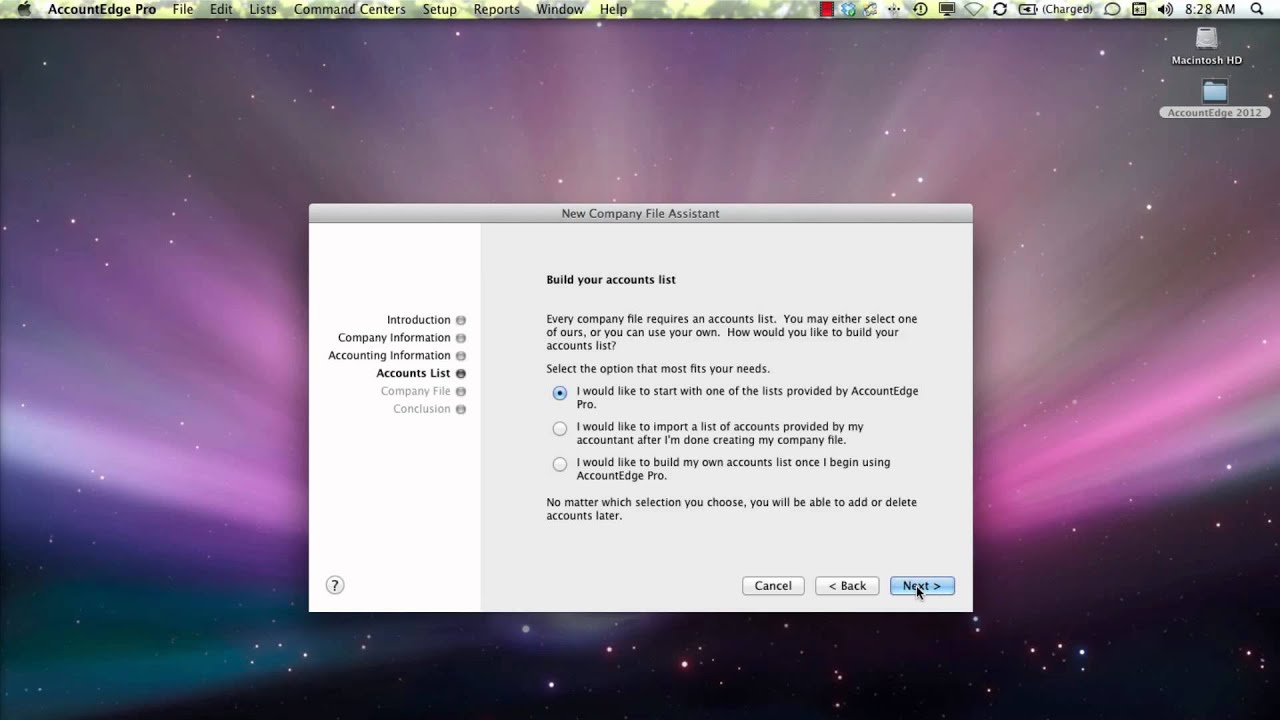This screenshot has width=1280, height=720.
Task: Open assistant help question mark button
Action: pyautogui.click(x=335, y=585)
